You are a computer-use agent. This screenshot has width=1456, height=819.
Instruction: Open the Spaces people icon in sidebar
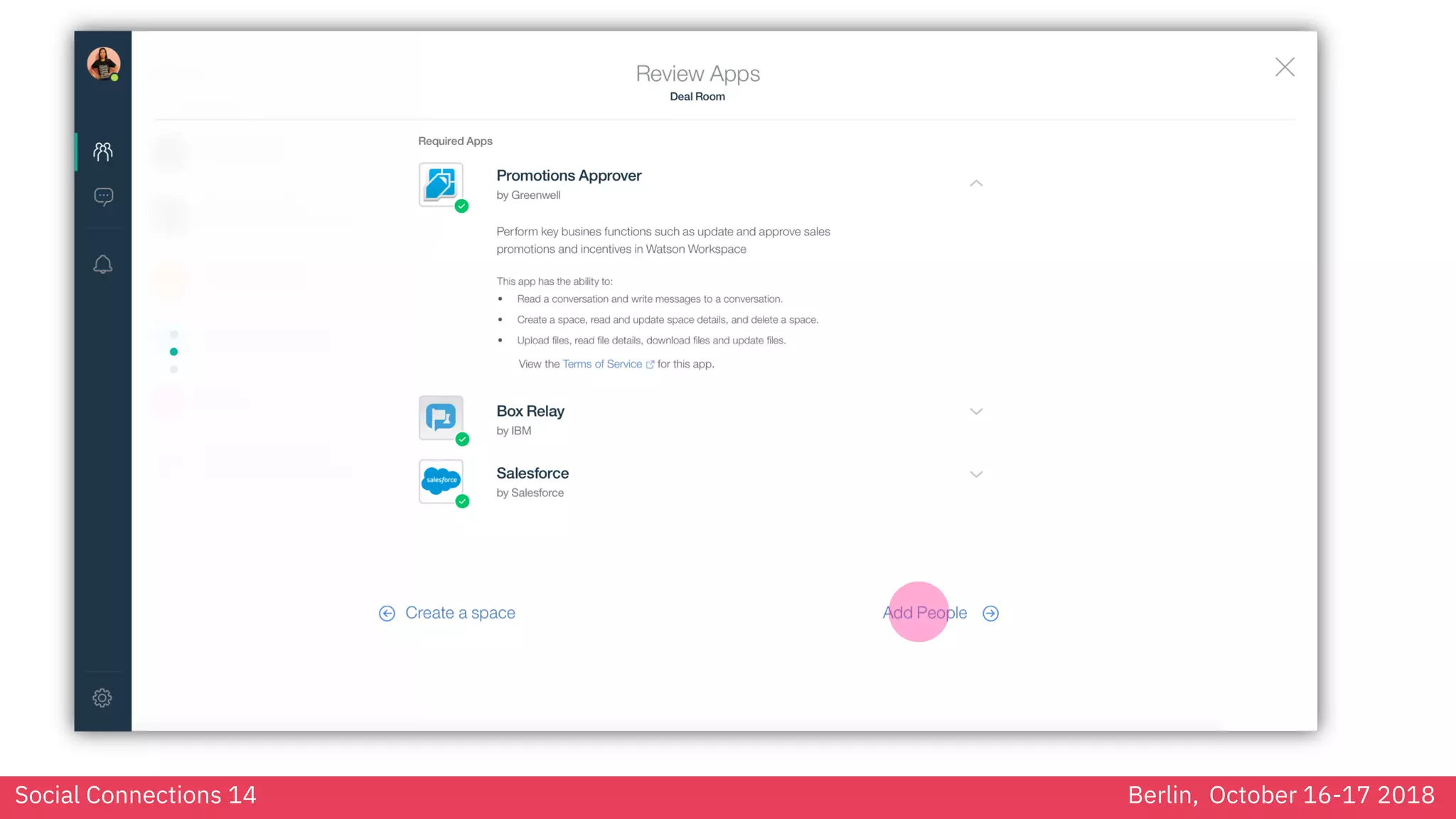point(103,151)
